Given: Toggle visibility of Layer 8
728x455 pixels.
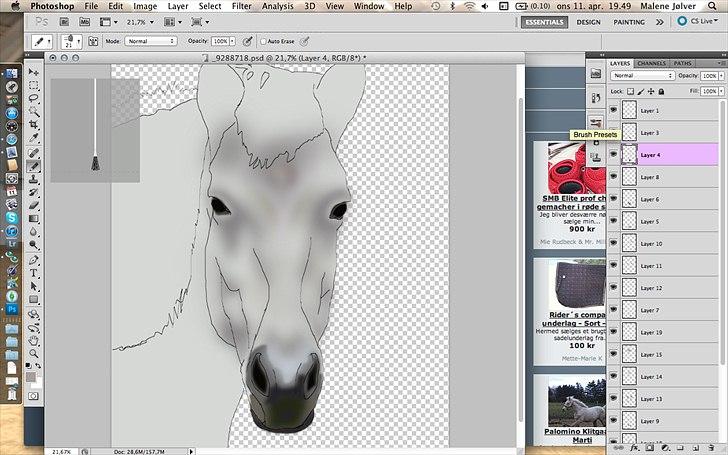Looking at the screenshot, I should [x=613, y=177].
